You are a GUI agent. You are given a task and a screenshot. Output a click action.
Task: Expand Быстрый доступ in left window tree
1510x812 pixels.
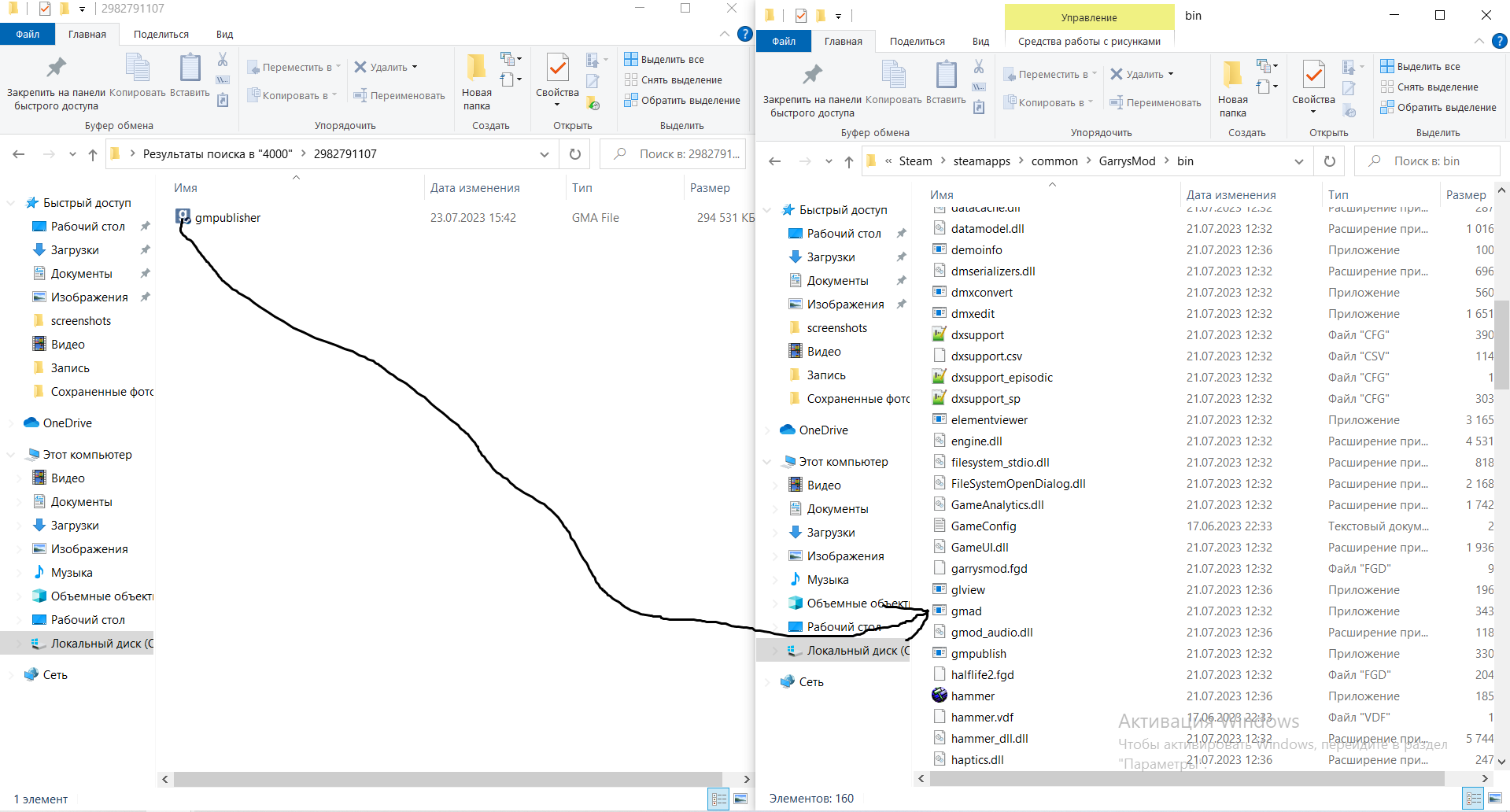pos(10,203)
